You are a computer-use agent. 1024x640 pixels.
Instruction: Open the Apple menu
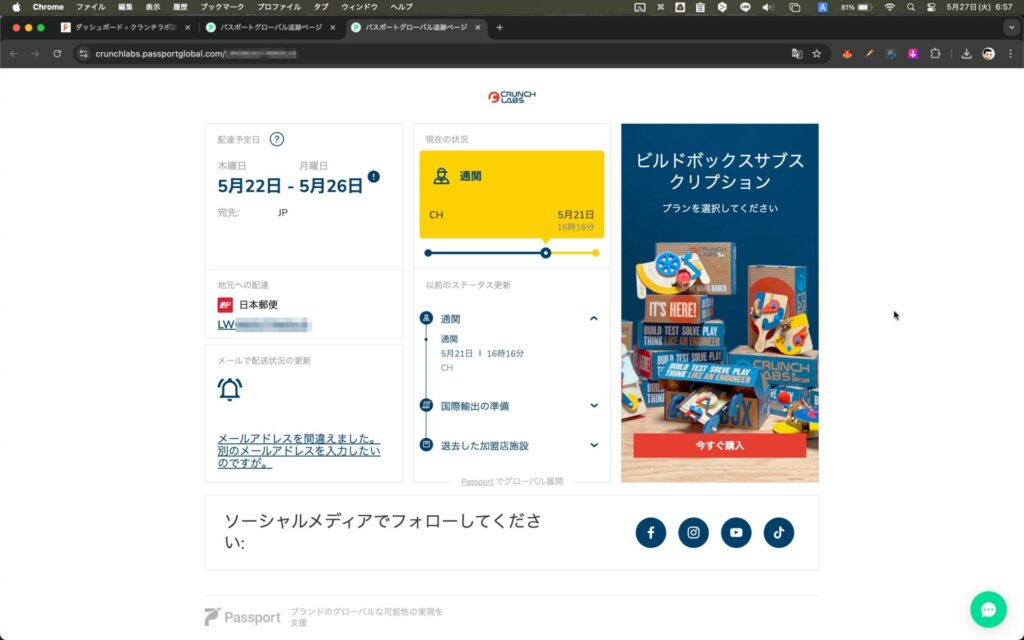16,7
